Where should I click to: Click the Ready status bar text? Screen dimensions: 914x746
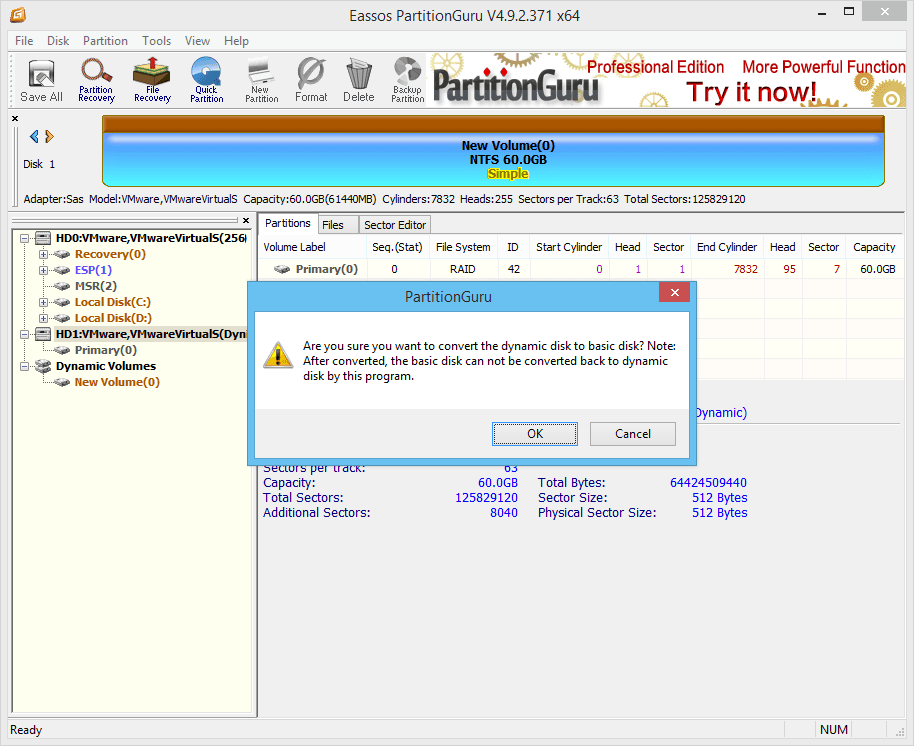click(26, 730)
